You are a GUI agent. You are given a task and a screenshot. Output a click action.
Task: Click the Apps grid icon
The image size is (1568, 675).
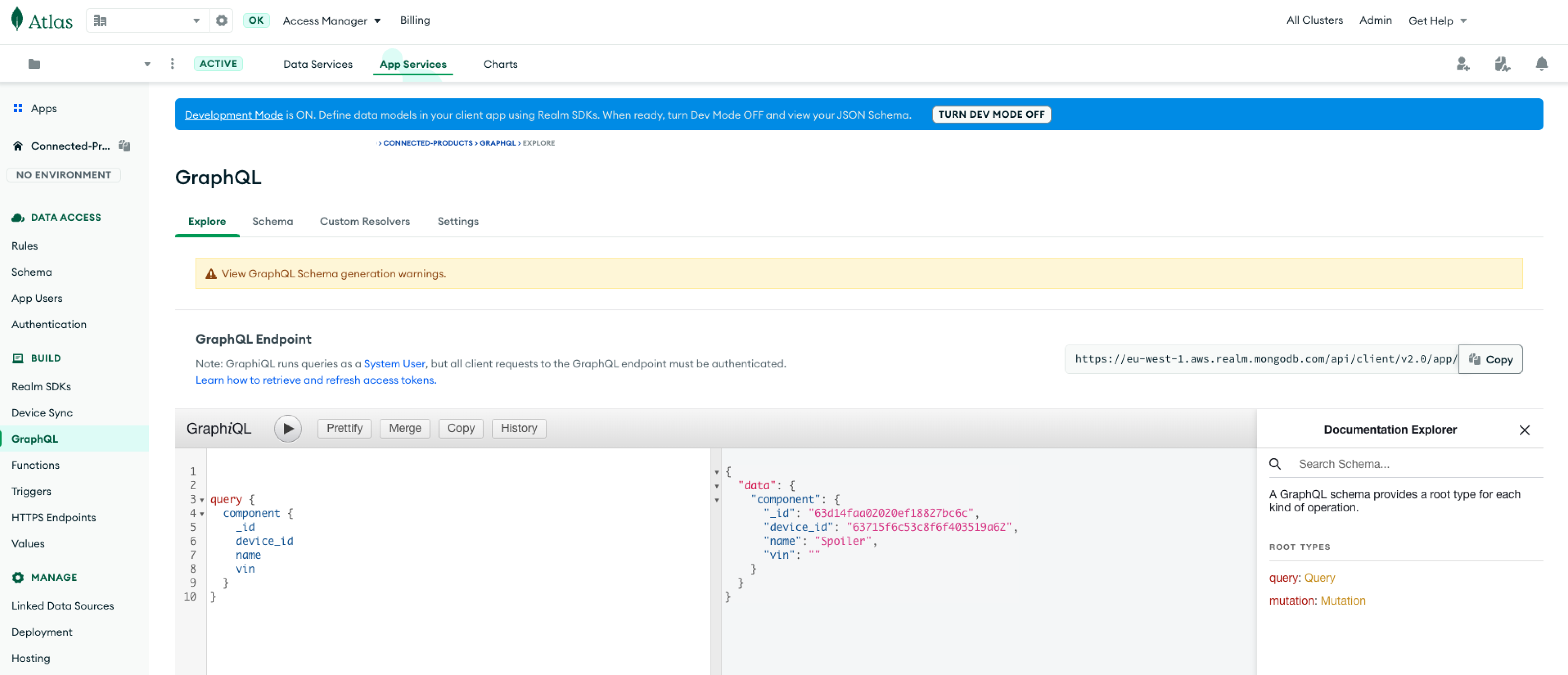coord(18,108)
